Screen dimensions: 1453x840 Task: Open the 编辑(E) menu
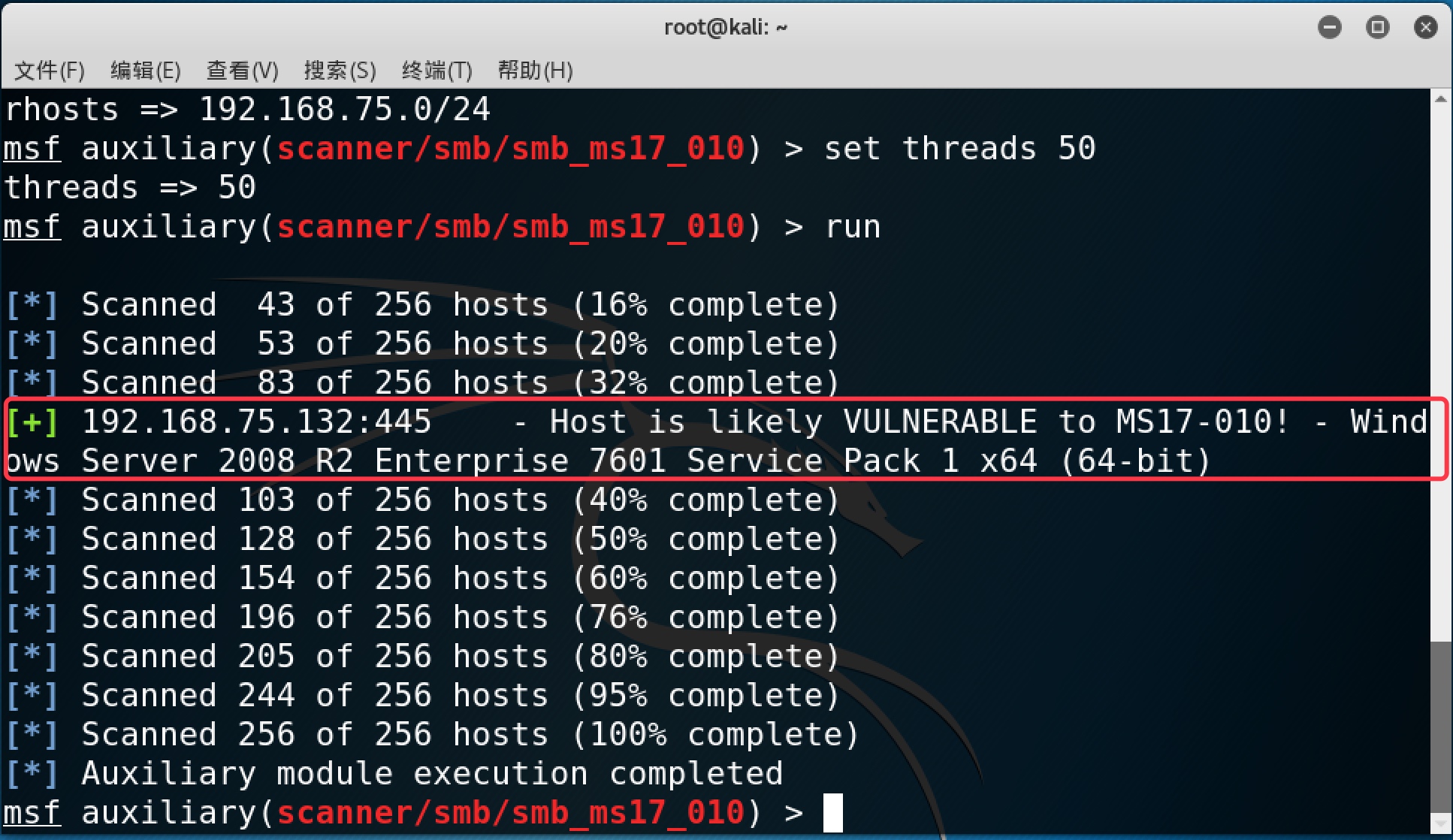[146, 70]
